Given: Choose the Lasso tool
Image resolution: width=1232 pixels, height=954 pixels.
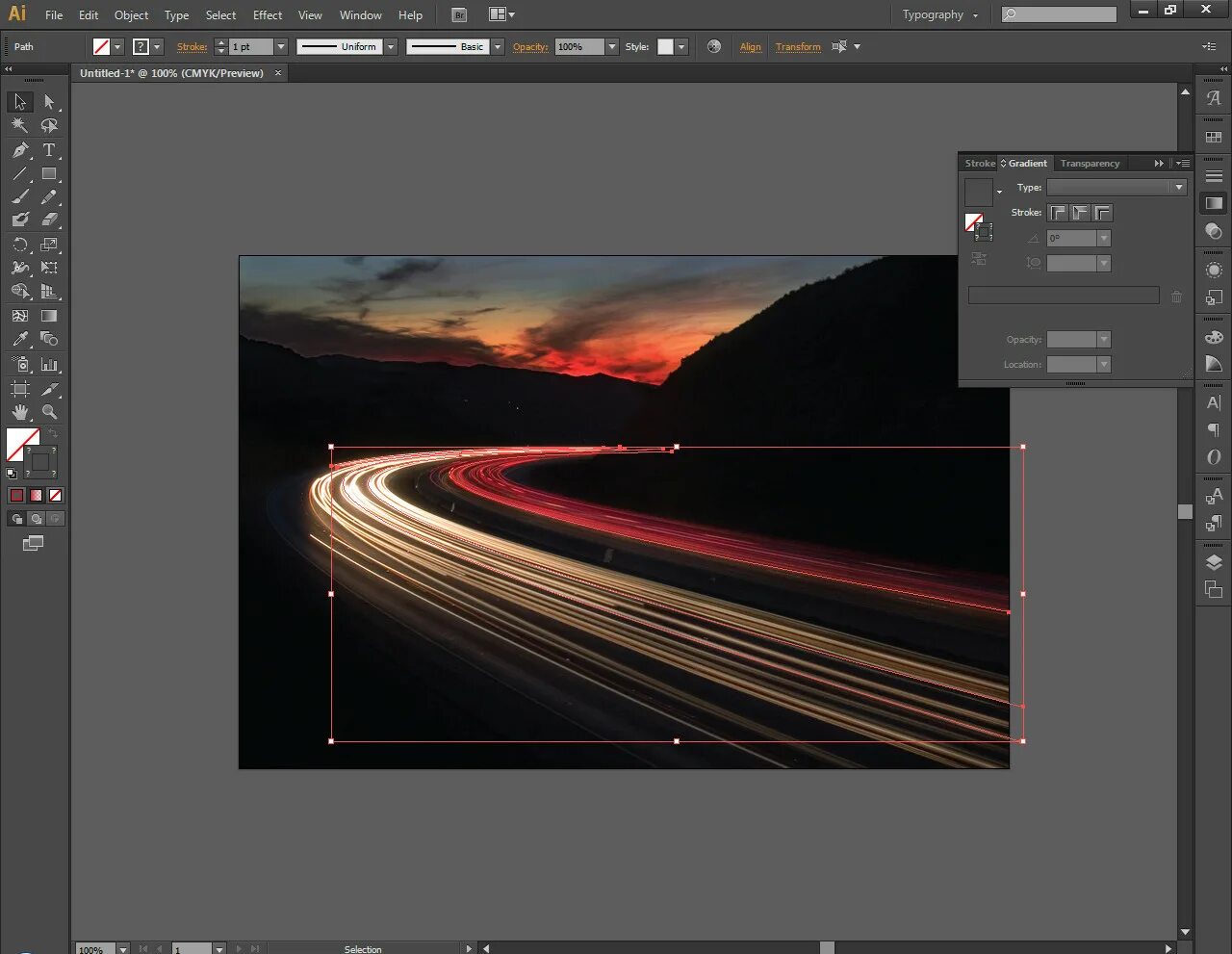Looking at the screenshot, I should point(49,125).
